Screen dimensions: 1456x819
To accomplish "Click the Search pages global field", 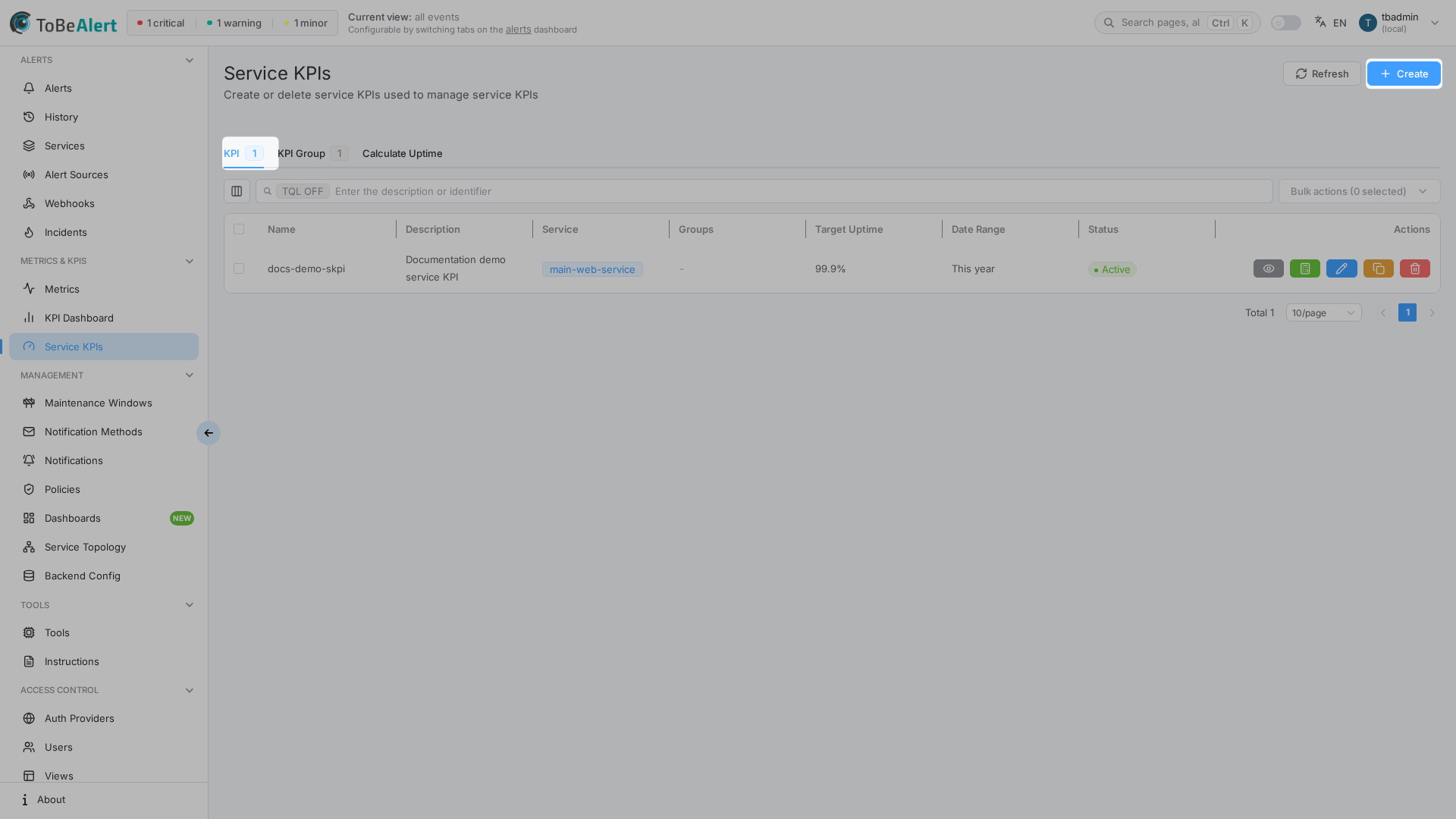I will [x=1177, y=23].
